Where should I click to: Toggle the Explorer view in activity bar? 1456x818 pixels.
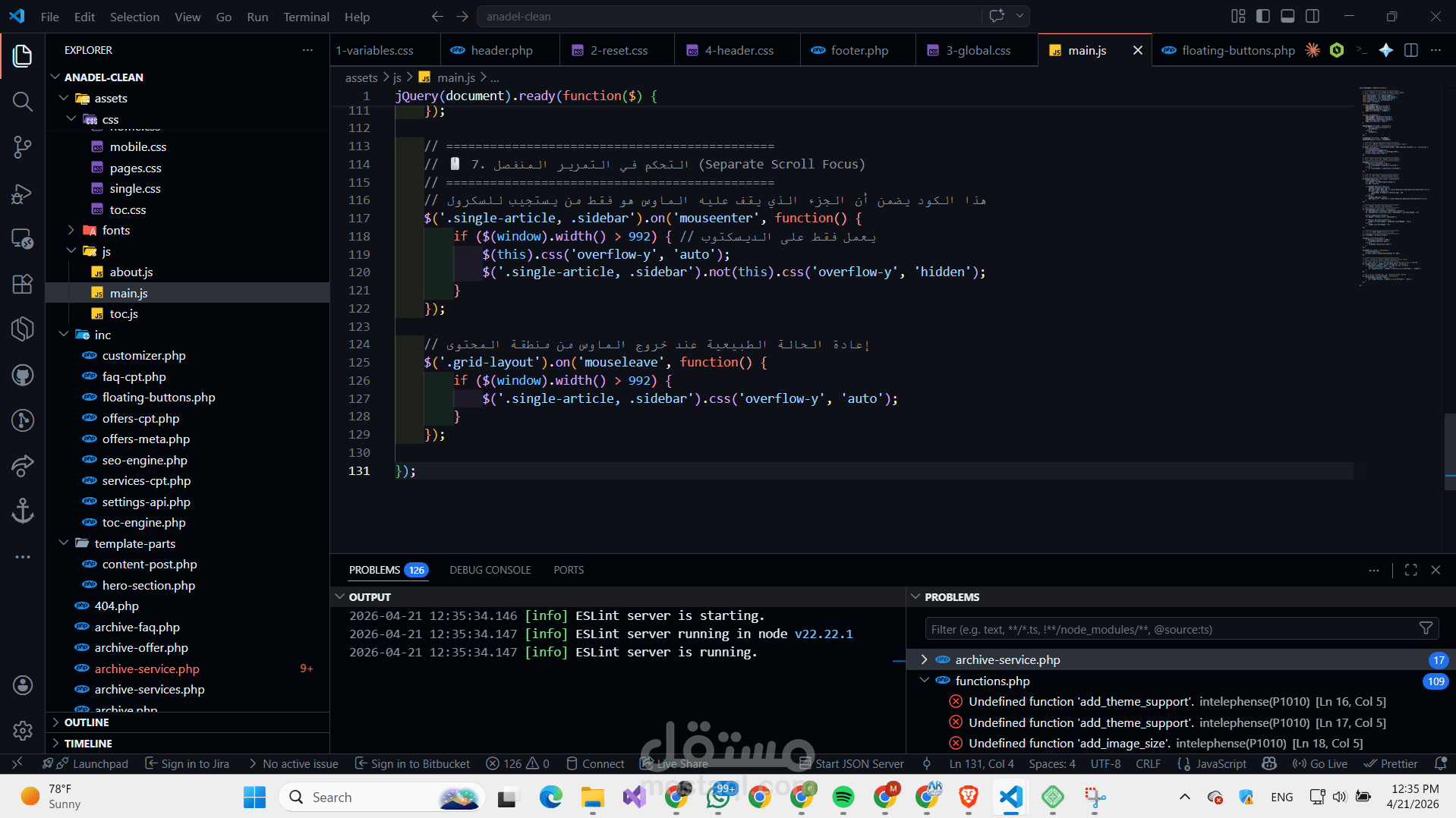click(23, 55)
